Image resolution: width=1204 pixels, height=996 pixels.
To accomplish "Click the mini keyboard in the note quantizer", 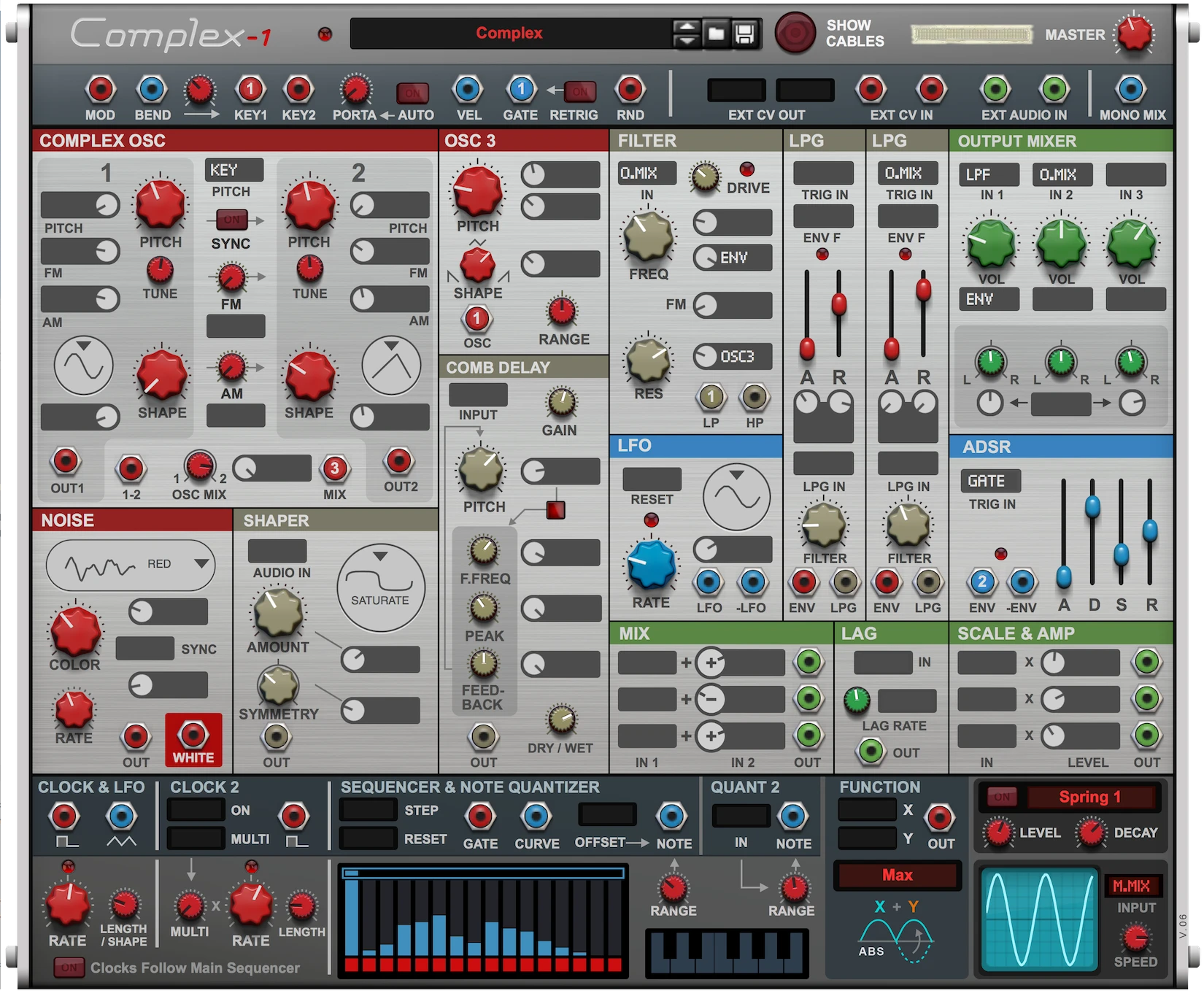I will coord(727,953).
